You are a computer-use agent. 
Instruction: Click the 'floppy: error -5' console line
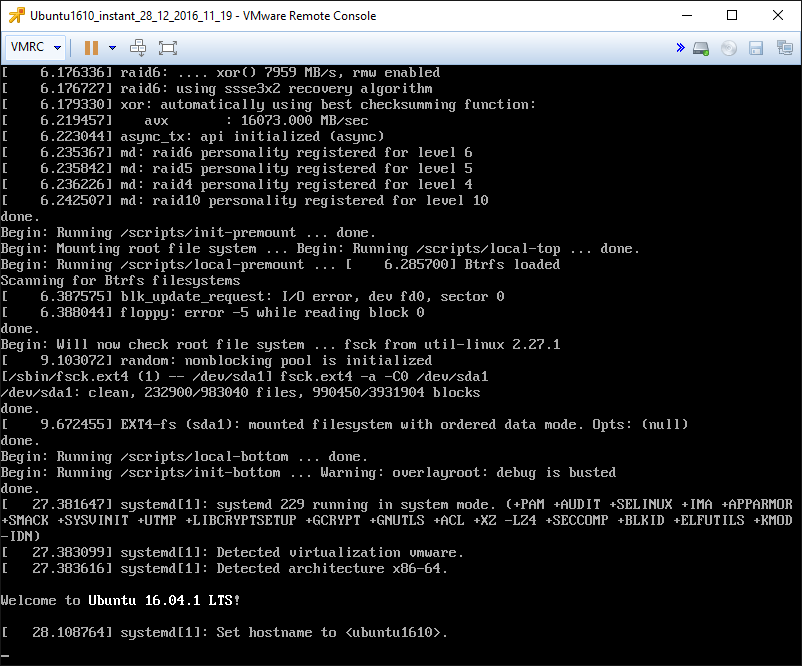(x=212, y=313)
